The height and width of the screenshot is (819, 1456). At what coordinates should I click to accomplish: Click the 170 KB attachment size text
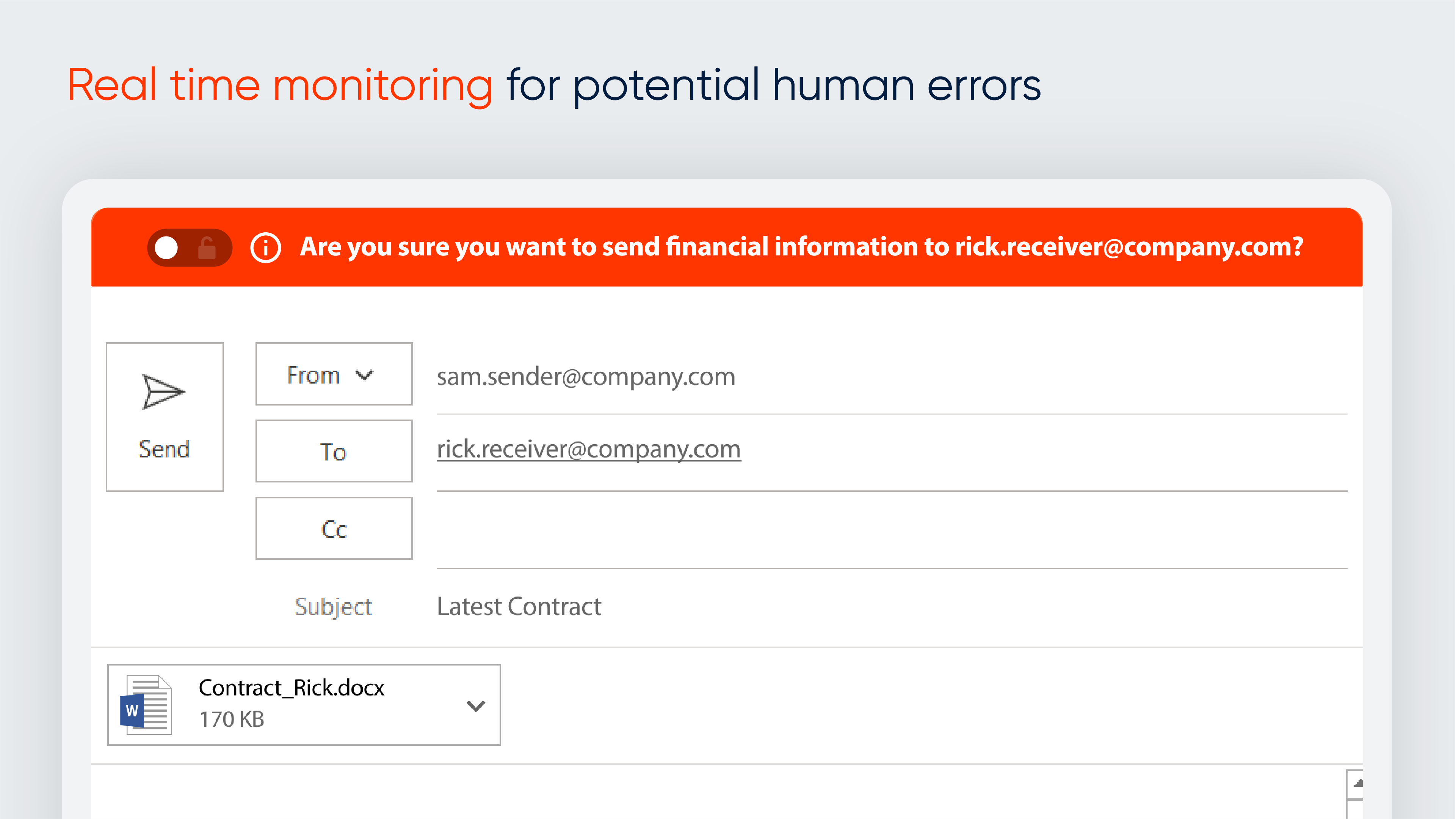tap(232, 720)
